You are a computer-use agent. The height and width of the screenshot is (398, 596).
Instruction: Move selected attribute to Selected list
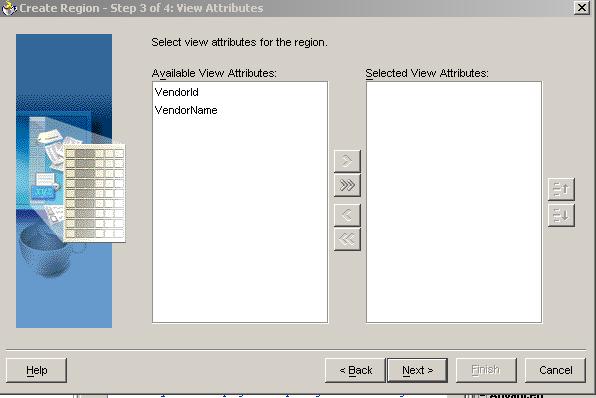(x=347, y=161)
